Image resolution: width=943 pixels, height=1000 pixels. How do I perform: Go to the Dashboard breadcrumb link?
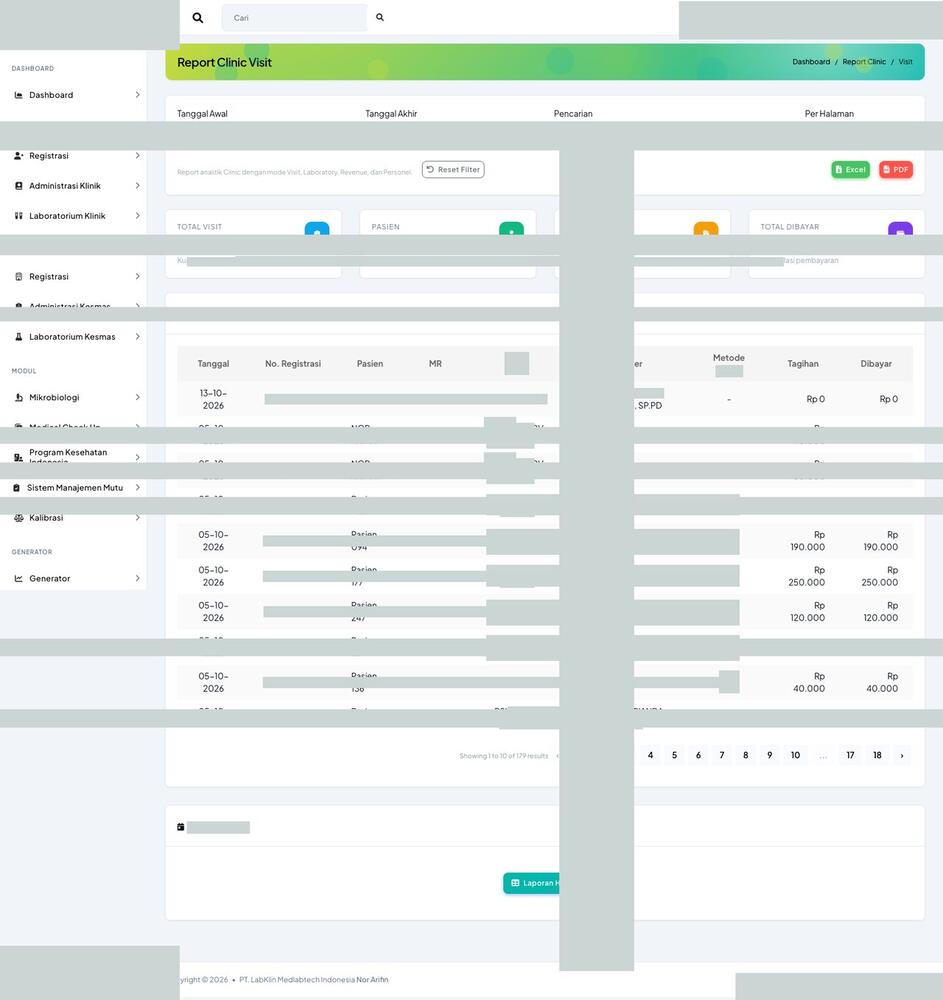click(811, 62)
